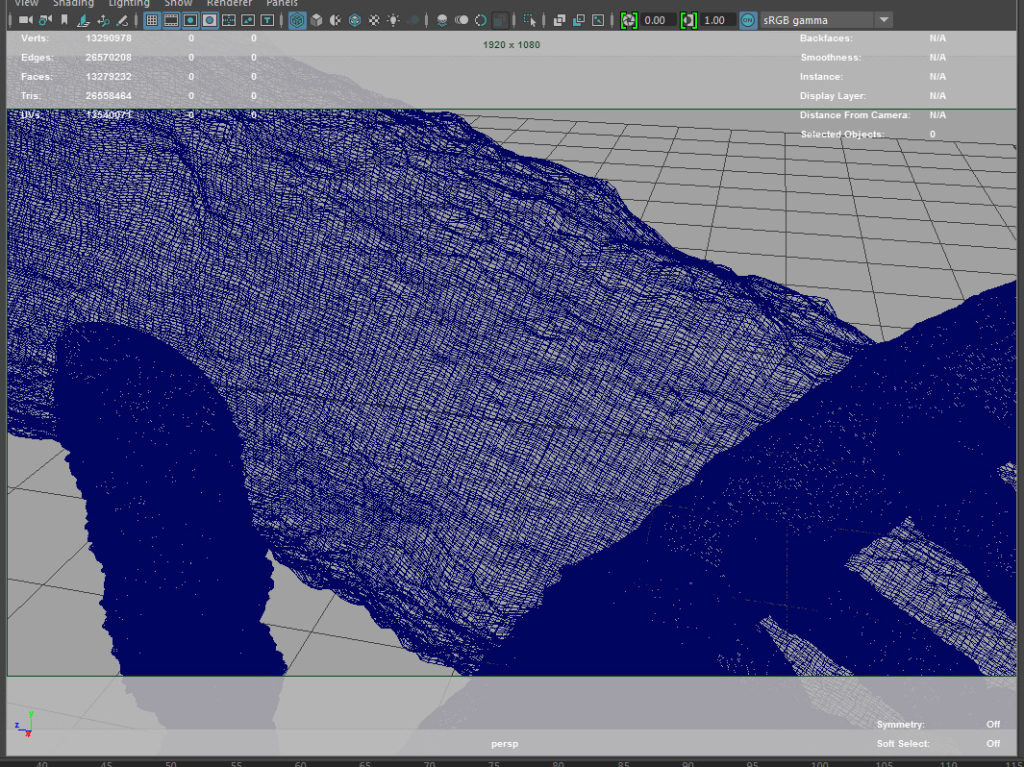Screen dimensions: 1024x767
Task: Toggle the Film Gate overlay
Action: coord(171,20)
